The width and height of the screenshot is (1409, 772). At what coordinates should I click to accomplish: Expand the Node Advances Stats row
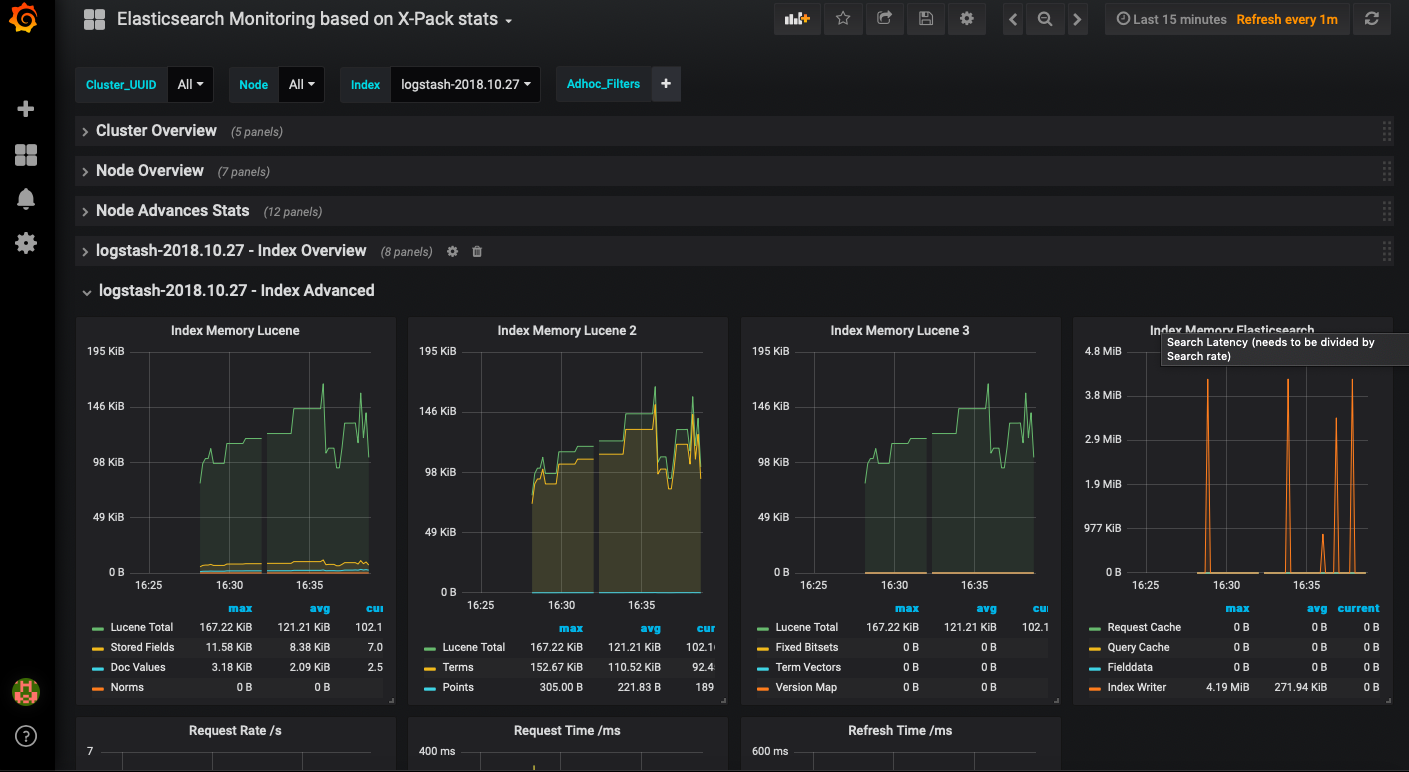tap(172, 211)
